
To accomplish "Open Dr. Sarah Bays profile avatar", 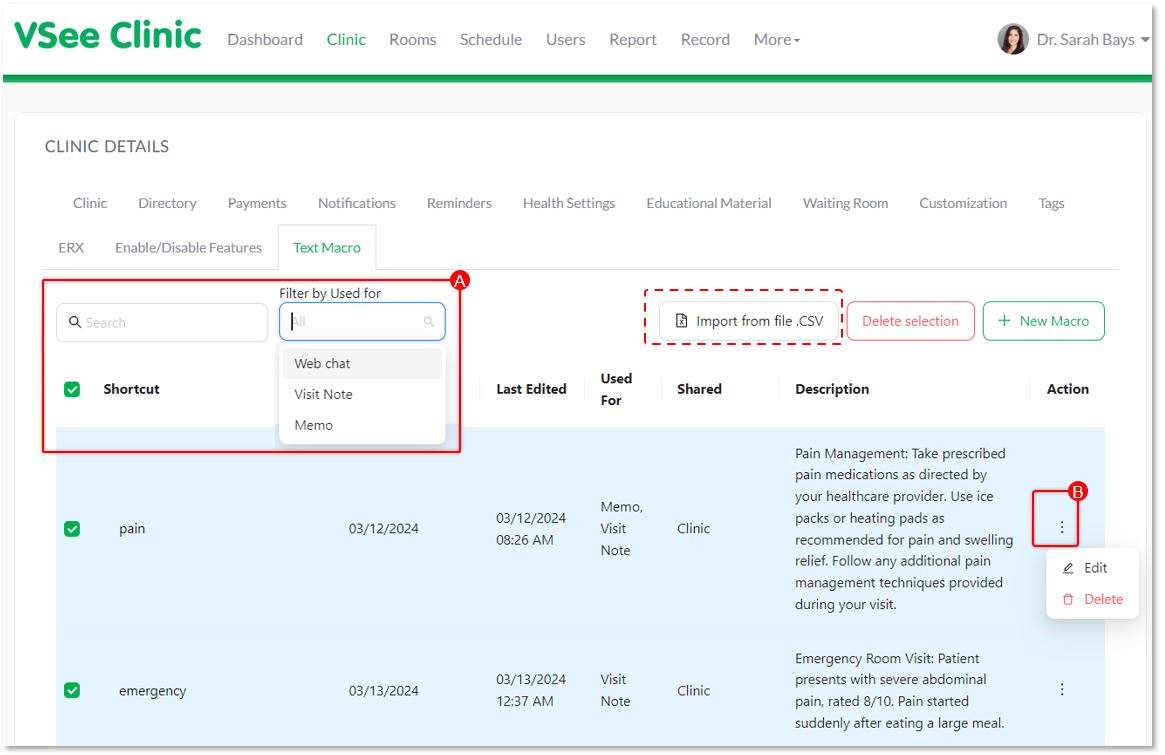I will click(x=1013, y=39).
